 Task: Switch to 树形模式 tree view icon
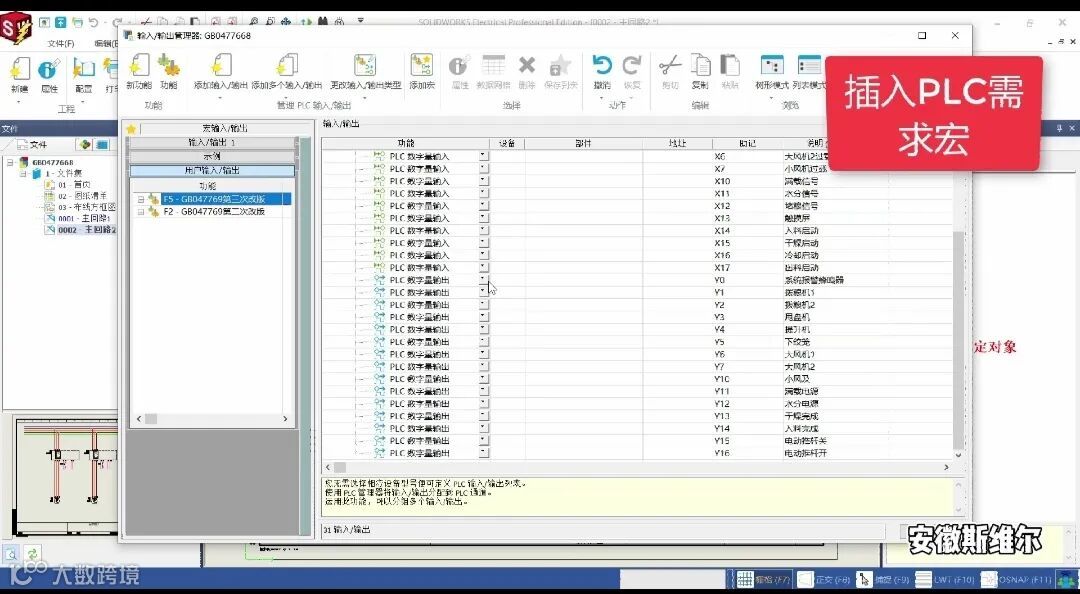pyautogui.click(x=772, y=66)
